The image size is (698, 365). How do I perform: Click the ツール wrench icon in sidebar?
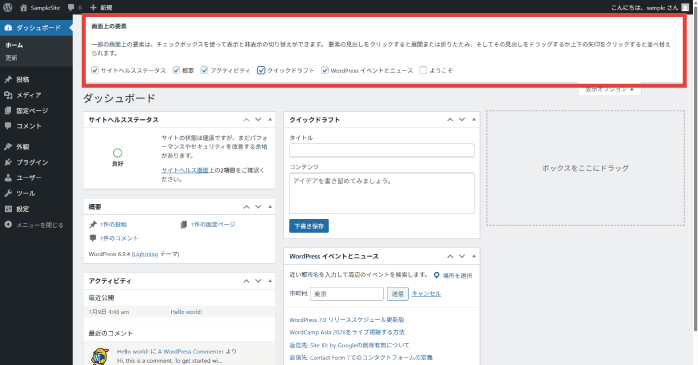tap(8, 193)
